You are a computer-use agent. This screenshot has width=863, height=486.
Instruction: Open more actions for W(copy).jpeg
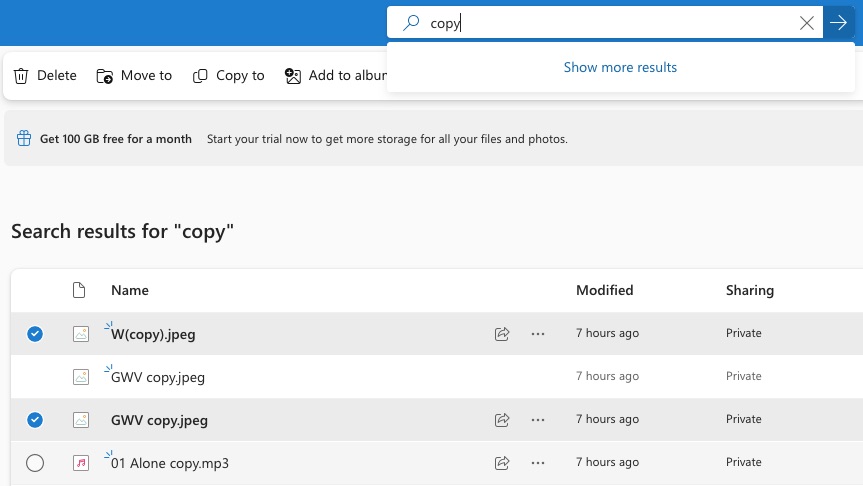coord(538,334)
